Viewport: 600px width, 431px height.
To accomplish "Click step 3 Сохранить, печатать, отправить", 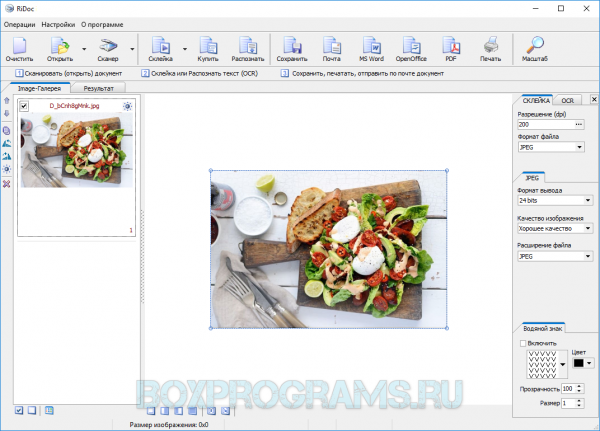I will pyautogui.click(x=363, y=73).
